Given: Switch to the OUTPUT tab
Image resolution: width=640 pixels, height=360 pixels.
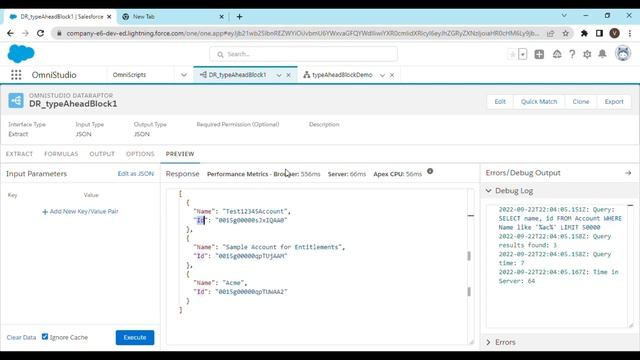Looking at the screenshot, I should point(102,154).
